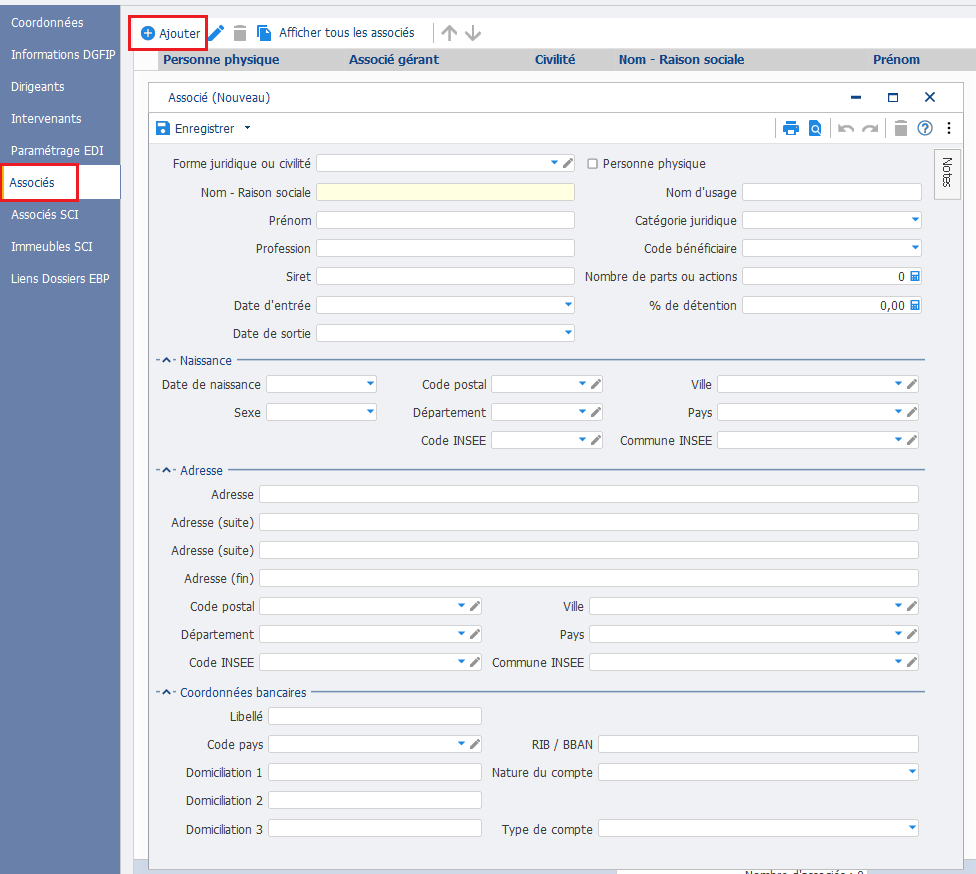Click the Prénom input field
Screen dimensions: 976x874
(x=445, y=220)
